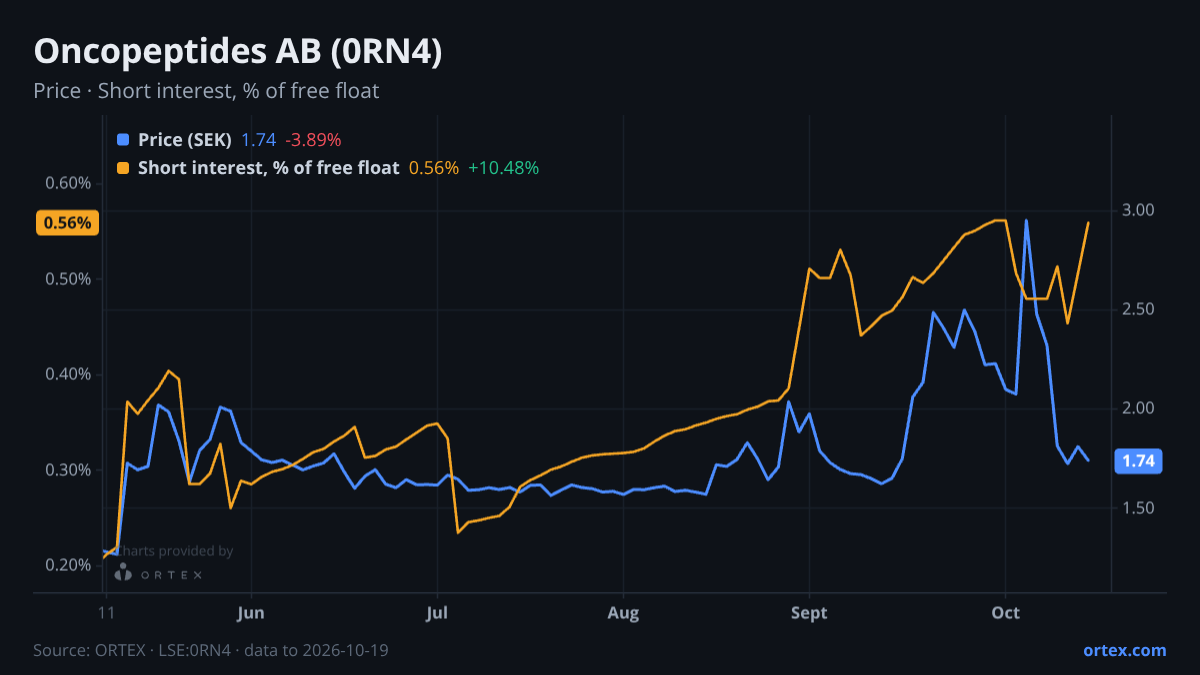Click the short interest change +10.48%

(503, 168)
